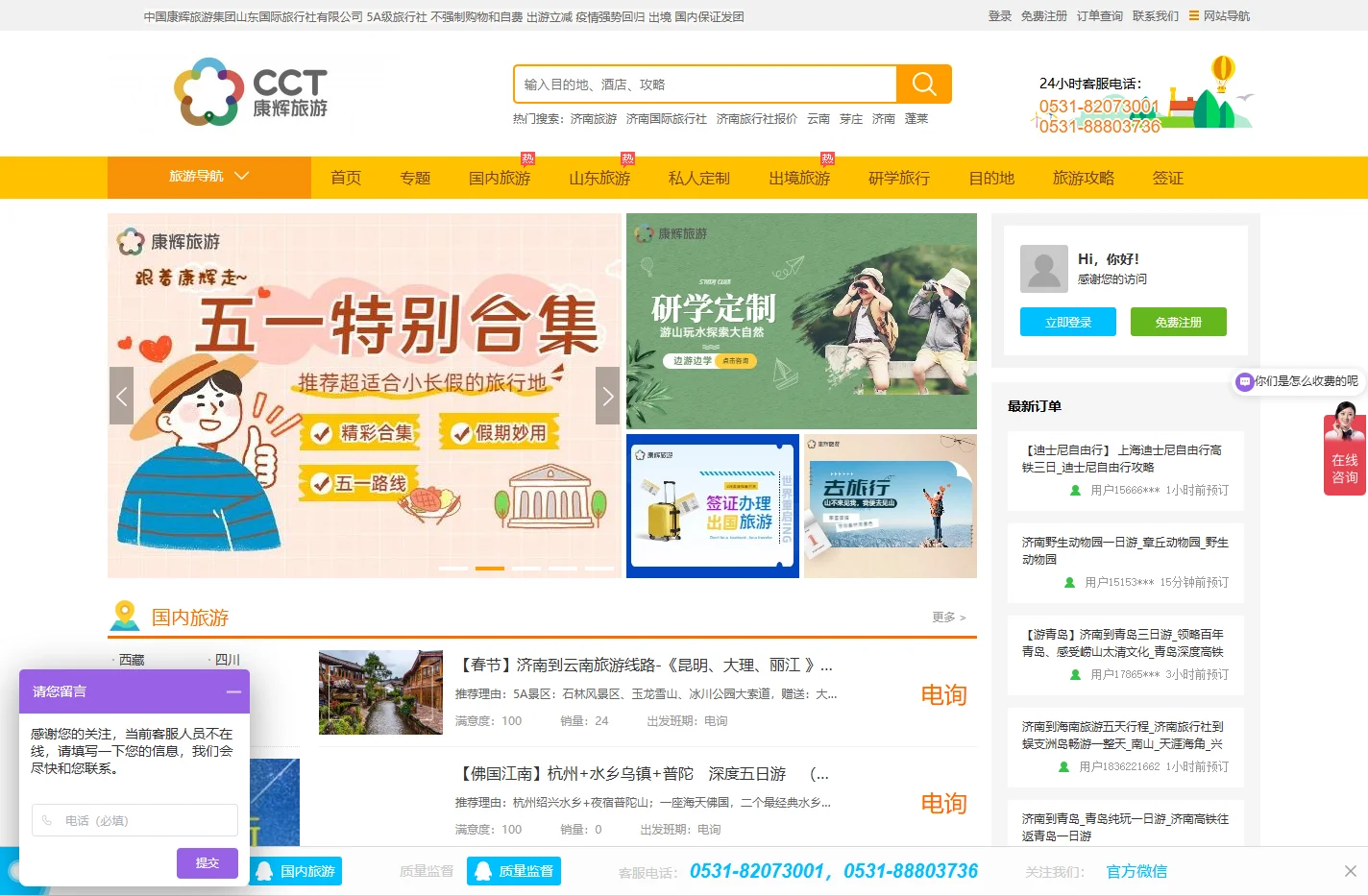Click the chat bubble 你们是怎么收费的呢

(1299, 381)
